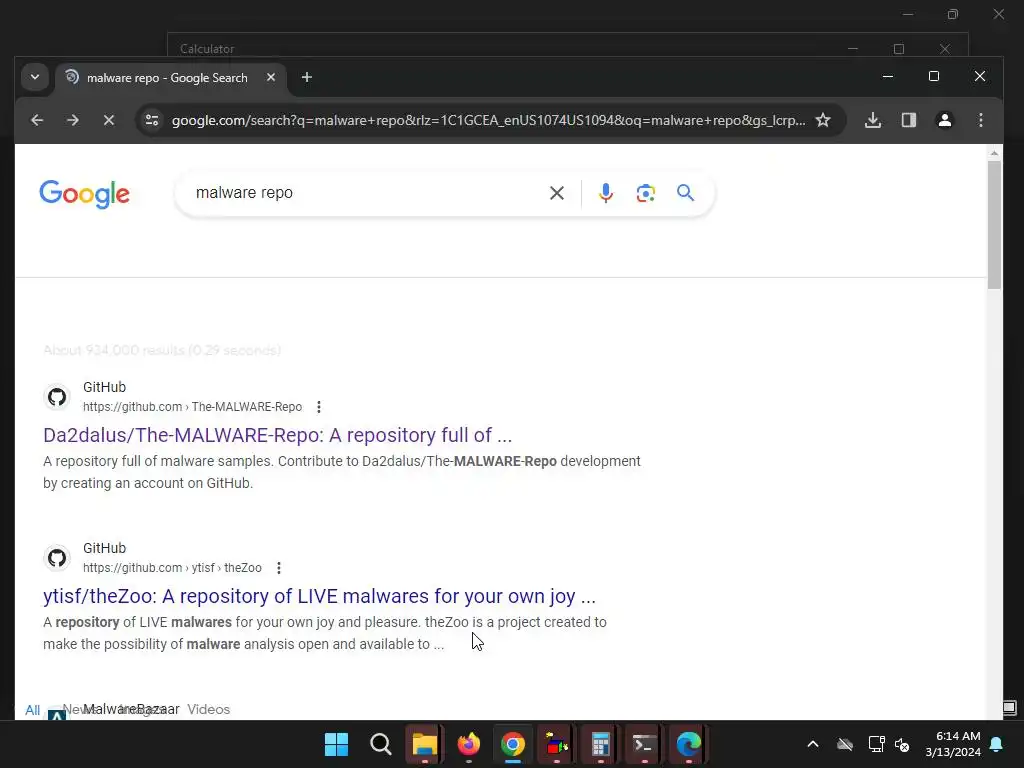
Task: Open the notifications bell icon
Action: pyautogui.click(x=997, y=744)
